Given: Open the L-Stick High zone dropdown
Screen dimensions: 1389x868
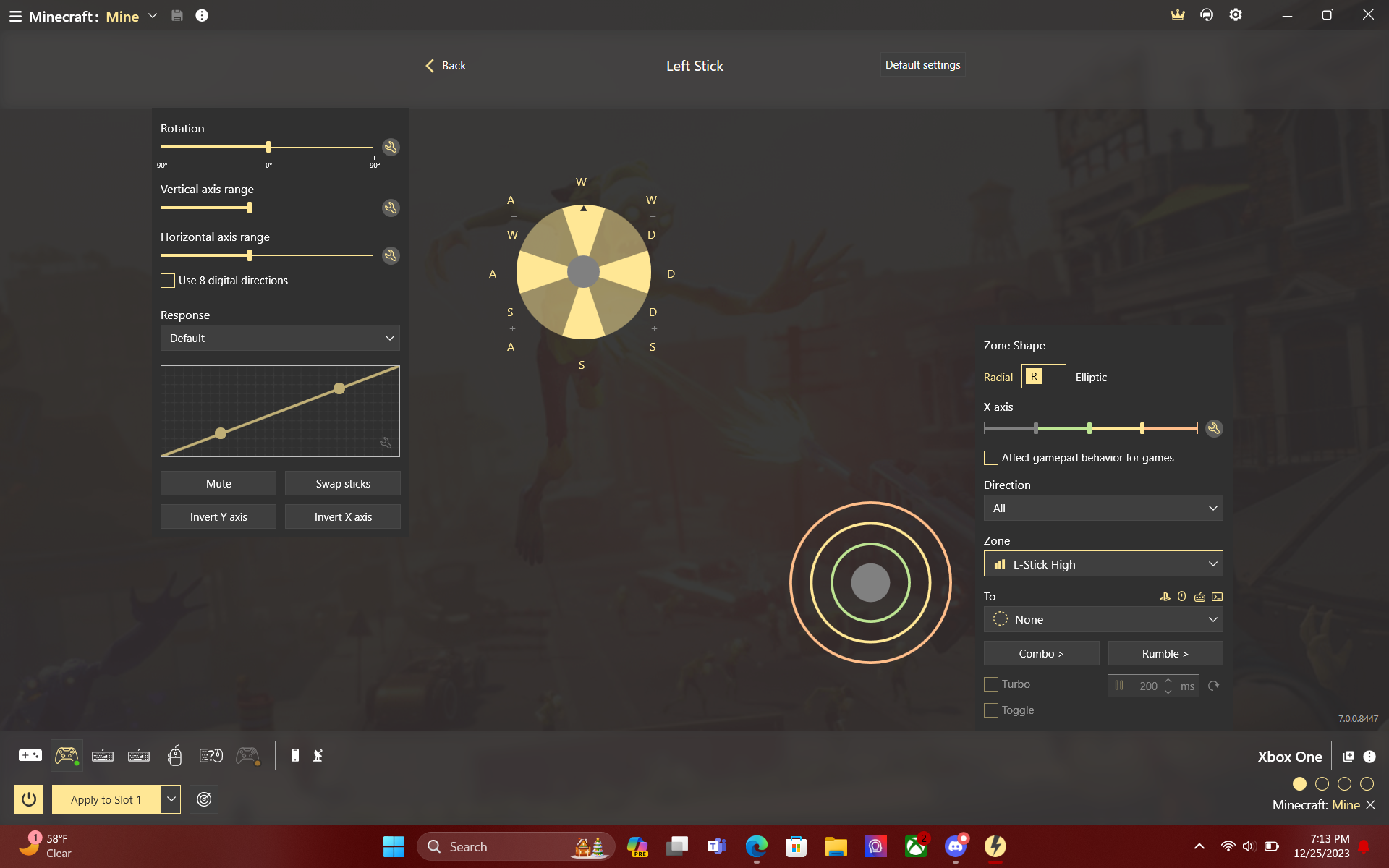Looking at the screenshot, I should [x=1103, y=564].
